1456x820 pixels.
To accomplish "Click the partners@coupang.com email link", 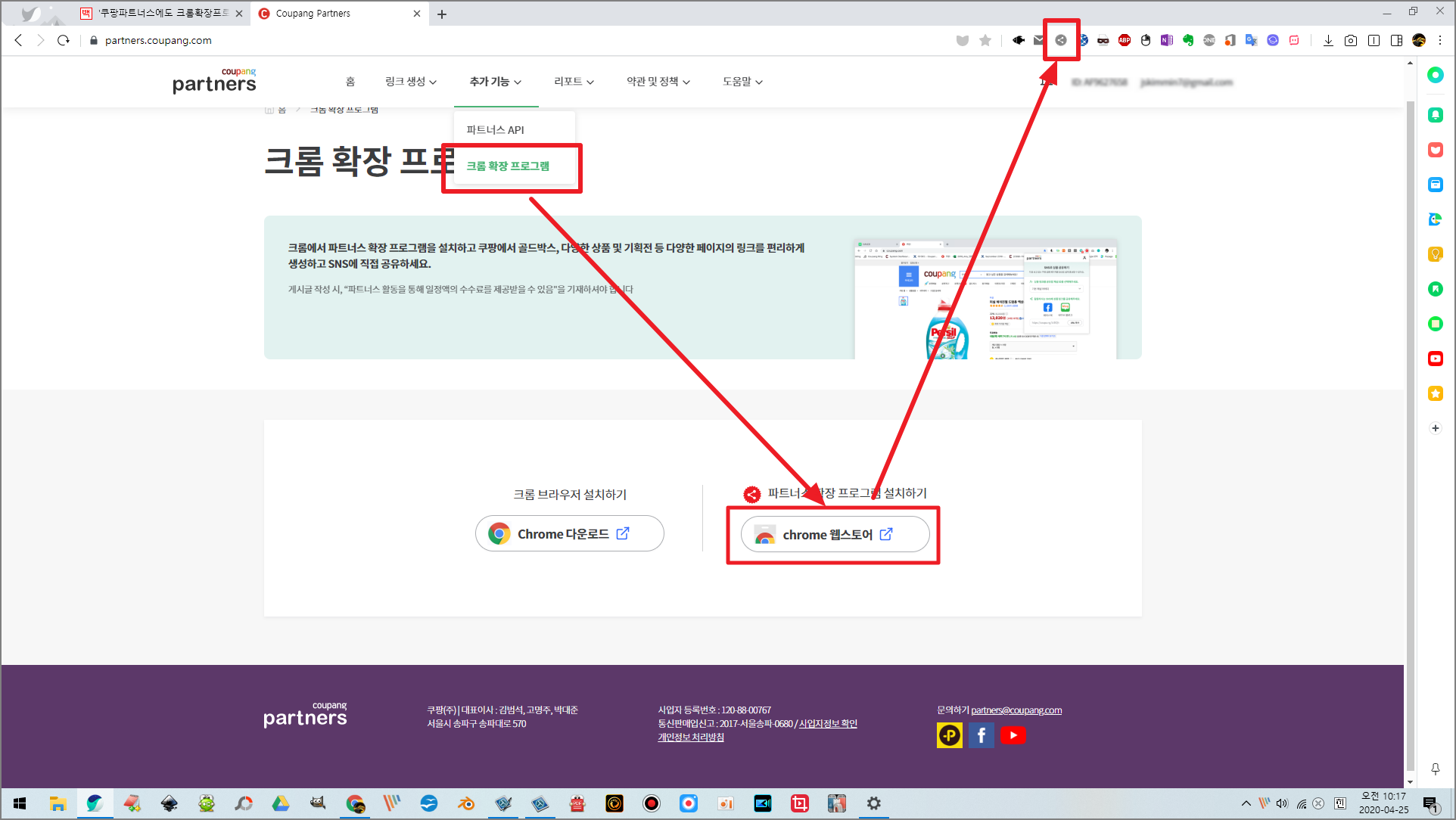I will pyautogui.click(x=1016, y=710).
